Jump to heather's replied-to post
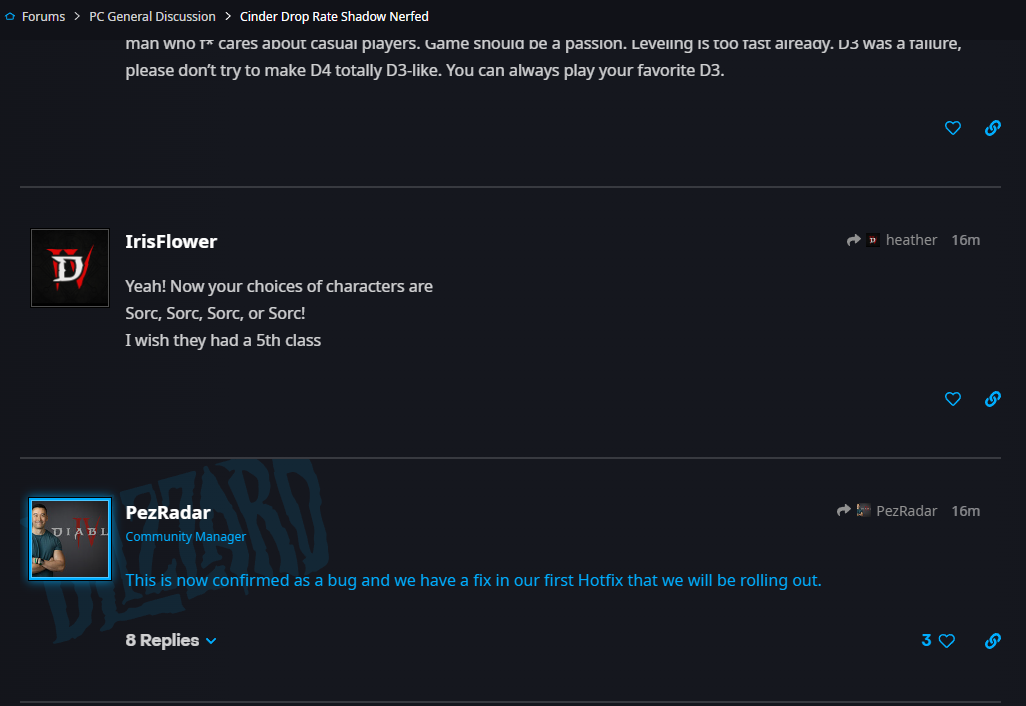 click(911, 240)
